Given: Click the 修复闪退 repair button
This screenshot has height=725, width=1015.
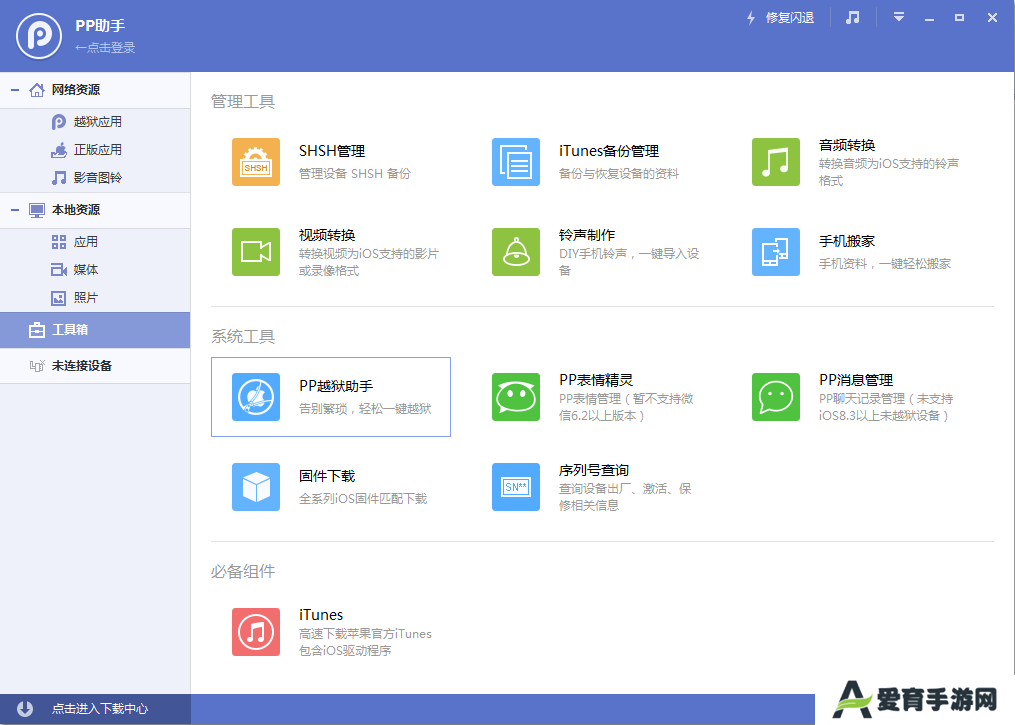Looking at the screenshot, I should tap(780, 18).
